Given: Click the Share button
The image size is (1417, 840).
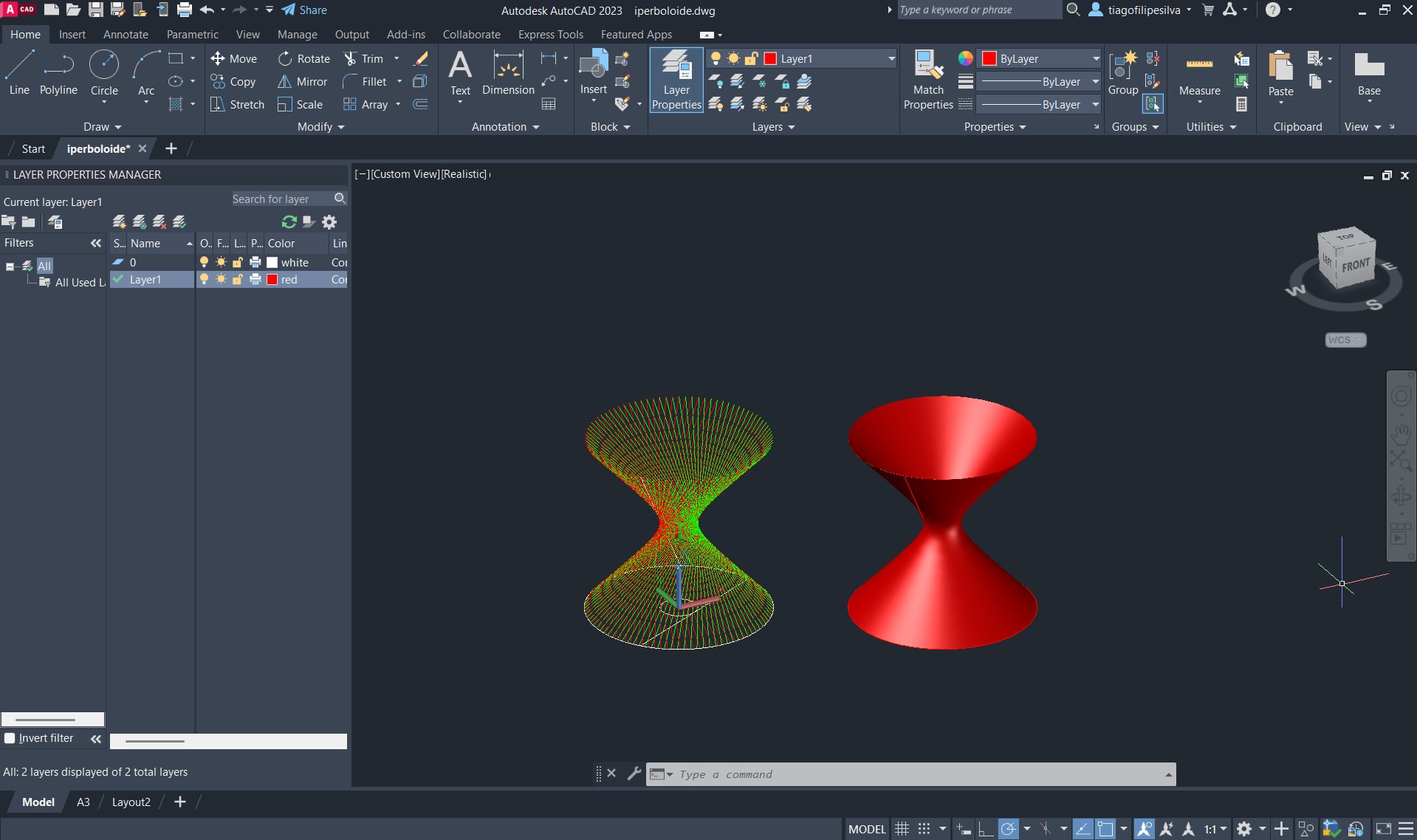Looking at the screenshot, I should [x=304, y=10].
